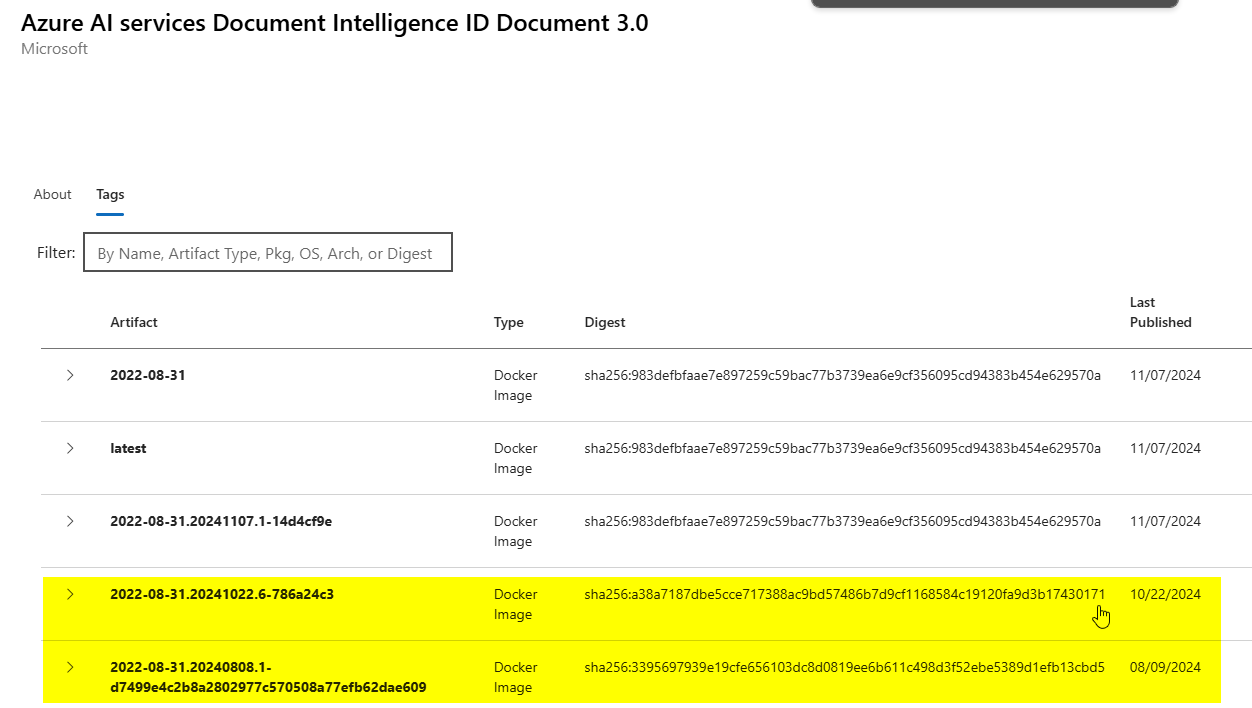The width and height of the screenshot is (1252, 708).
Task: Focus the tag Filter input field
Action: [x=268, y=252]
